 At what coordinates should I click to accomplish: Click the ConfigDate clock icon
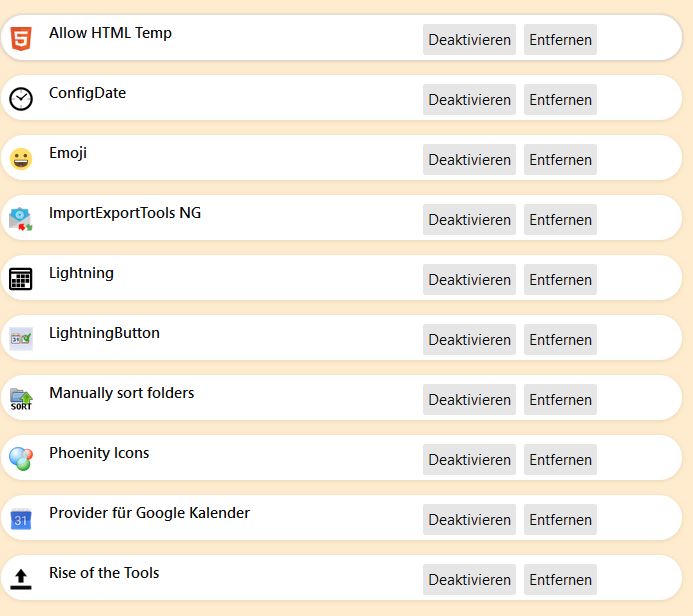click(21, 99)
